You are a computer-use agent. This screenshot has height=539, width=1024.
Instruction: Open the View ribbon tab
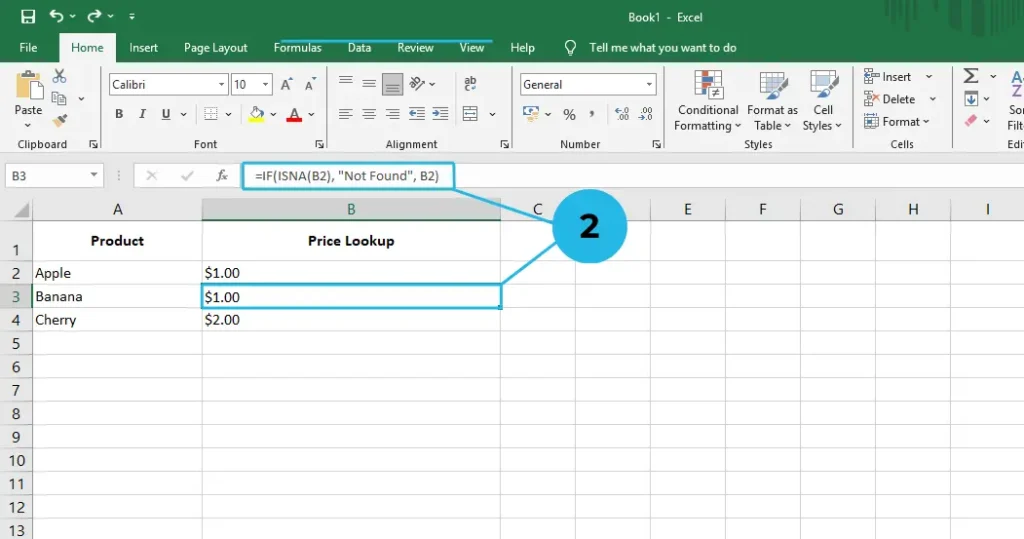point(472,48)
